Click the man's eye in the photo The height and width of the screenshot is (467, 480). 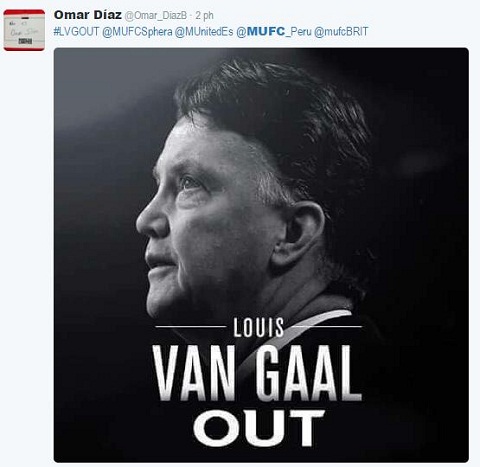tap(188, 183)
